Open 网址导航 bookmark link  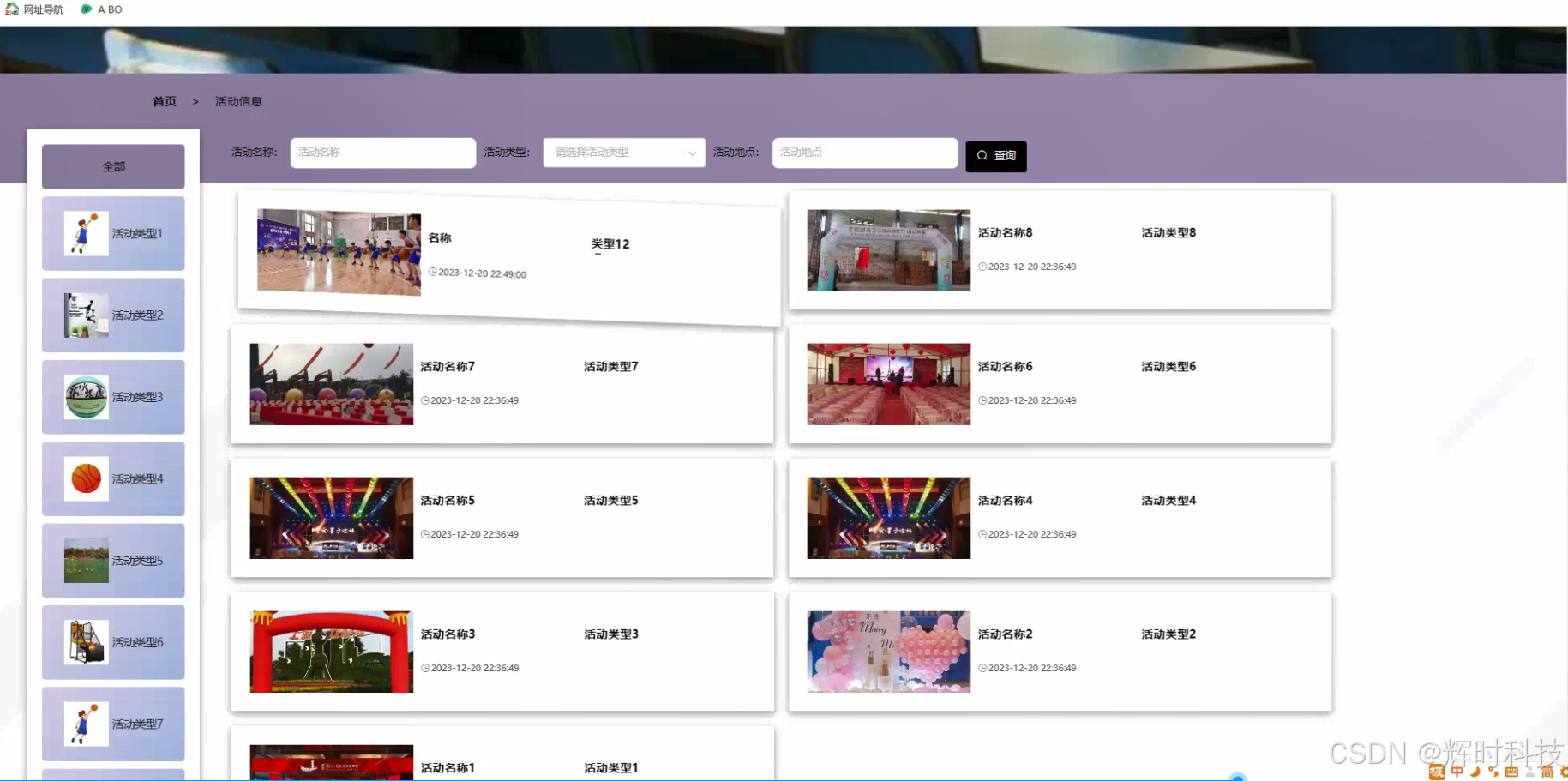point(35,9)
